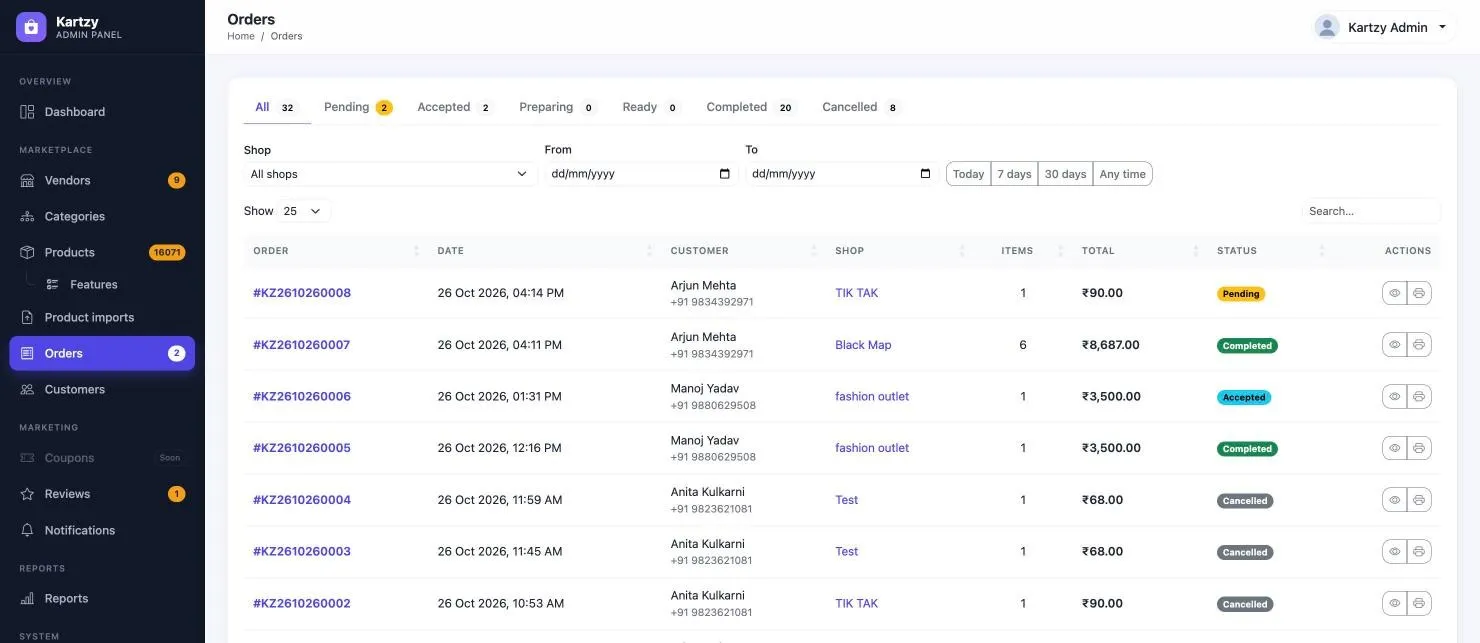Click the Search orders field
1480x643 pixels.
pyautogui.click(x=1371, y=211)
